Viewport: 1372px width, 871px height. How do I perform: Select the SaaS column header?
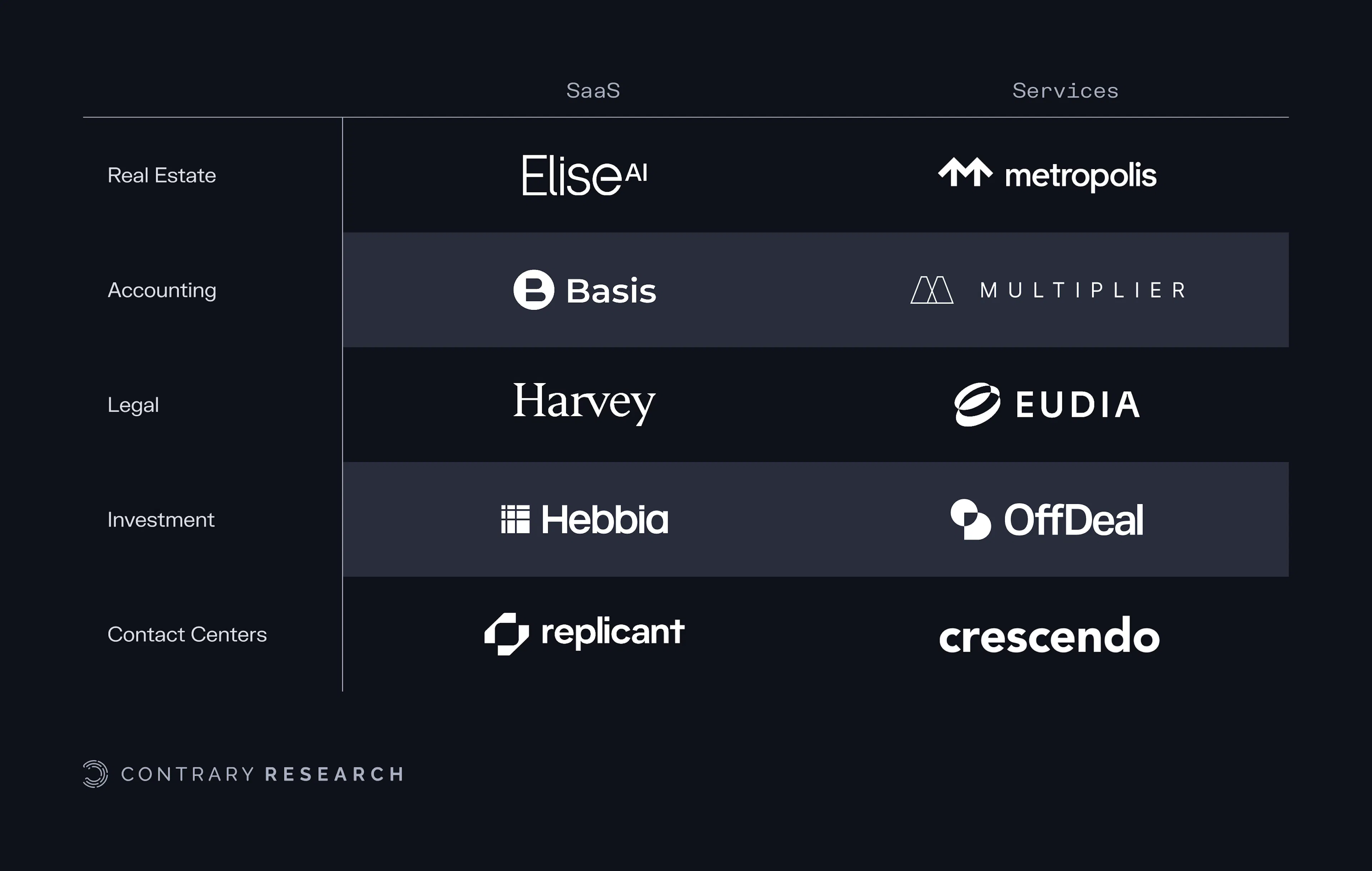[x=593, y=91]
